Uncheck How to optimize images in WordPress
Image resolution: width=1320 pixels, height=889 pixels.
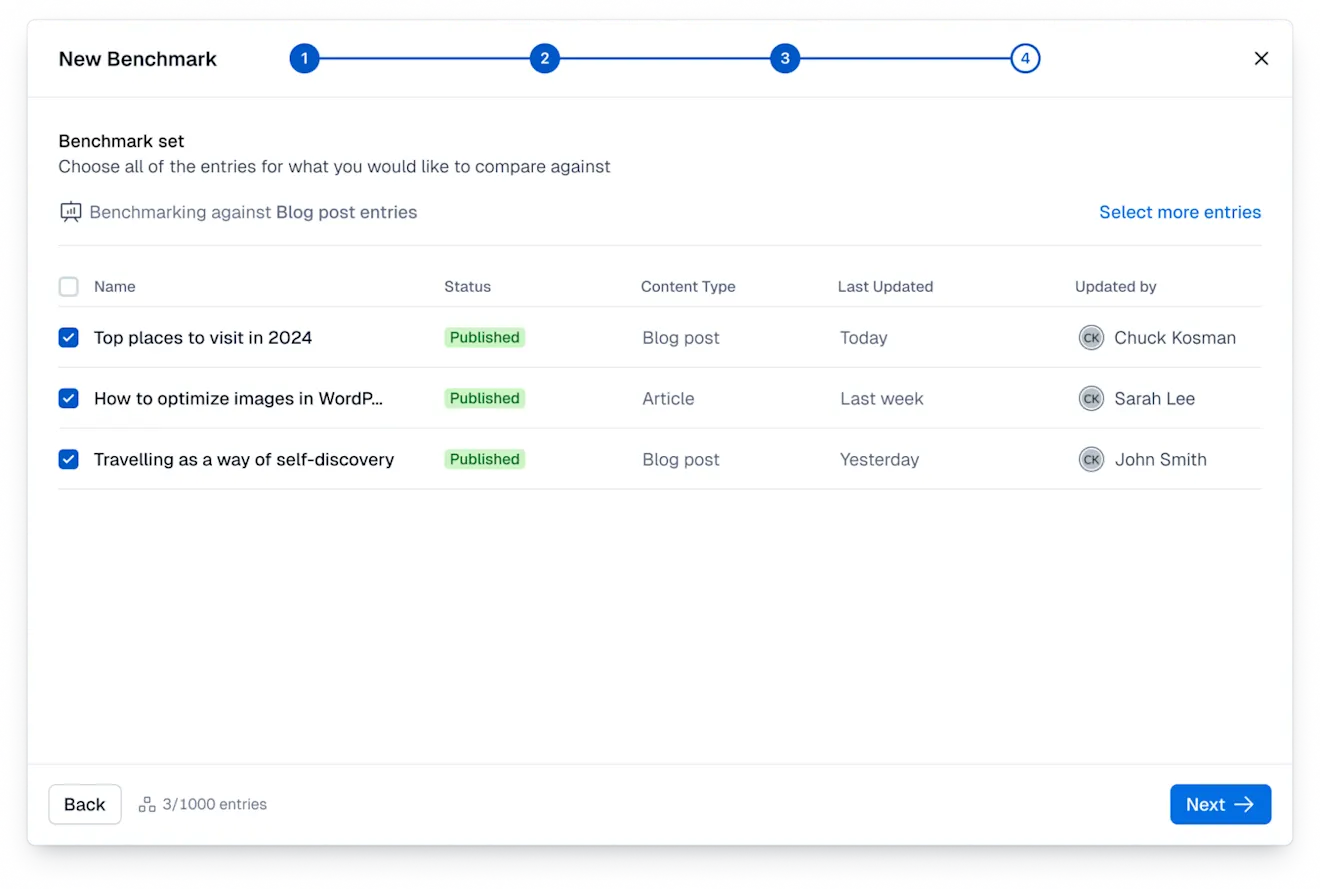(x=68, y=398)
